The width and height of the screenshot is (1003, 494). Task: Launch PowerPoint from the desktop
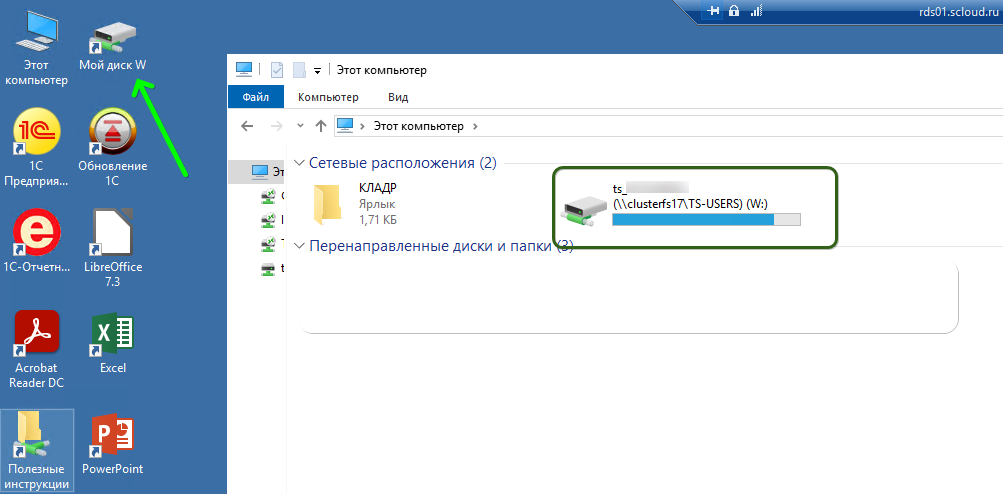(x=113, y=444)
